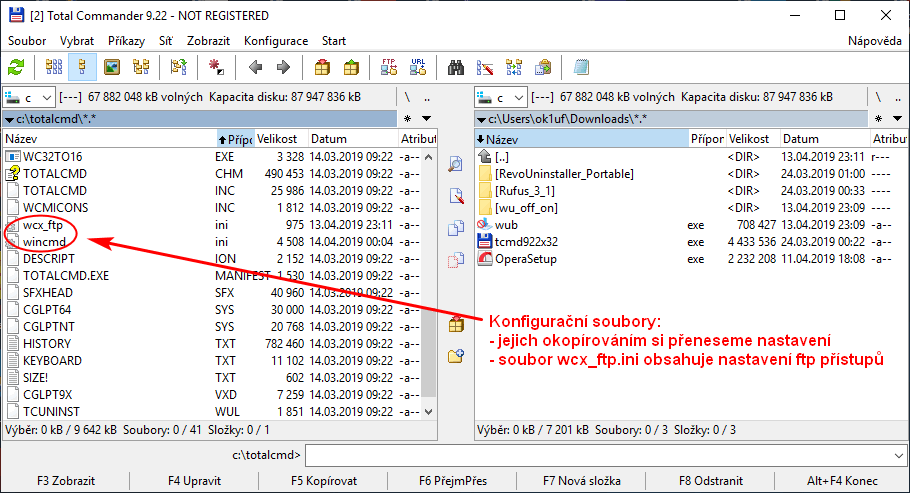Image resolution: width=910 pixels, height=493 pixels.
Task: Click the Pack files gift box icon
Action: click(322, 67)
